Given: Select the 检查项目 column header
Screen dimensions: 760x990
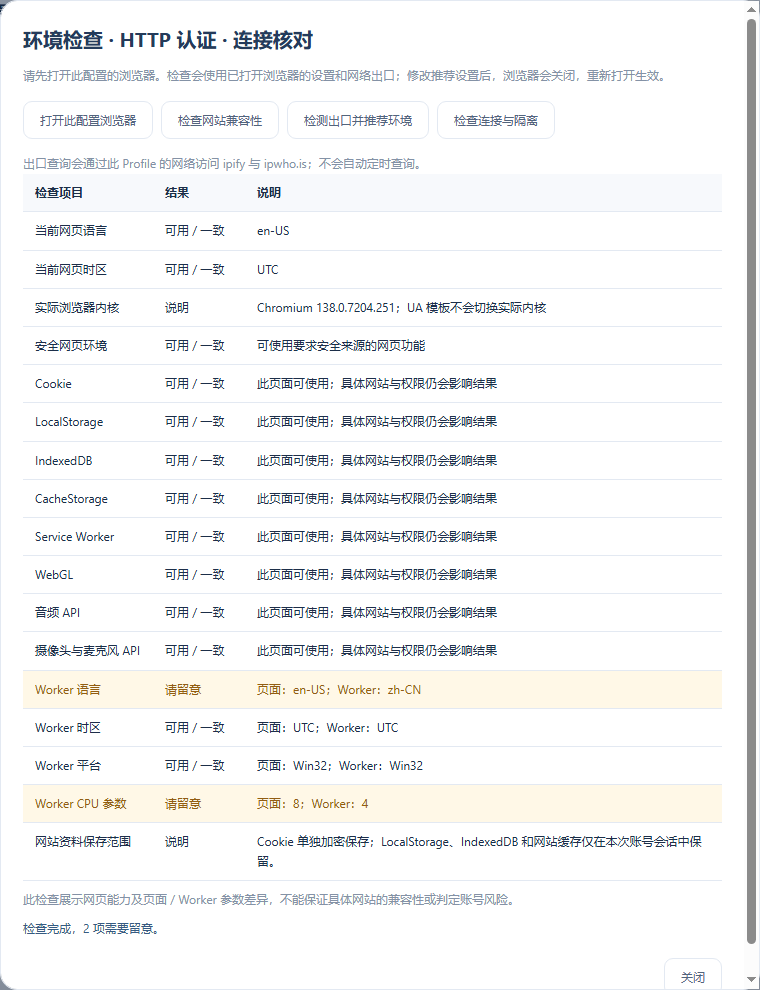Looking at the screenshot, I should 59,193.
